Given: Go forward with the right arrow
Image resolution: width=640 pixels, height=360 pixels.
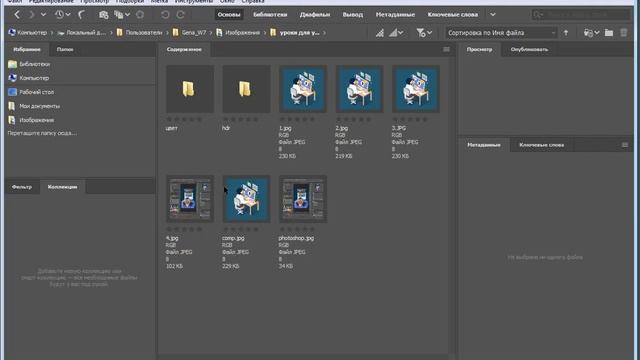Looking at the screenshot, I should 31,15.
